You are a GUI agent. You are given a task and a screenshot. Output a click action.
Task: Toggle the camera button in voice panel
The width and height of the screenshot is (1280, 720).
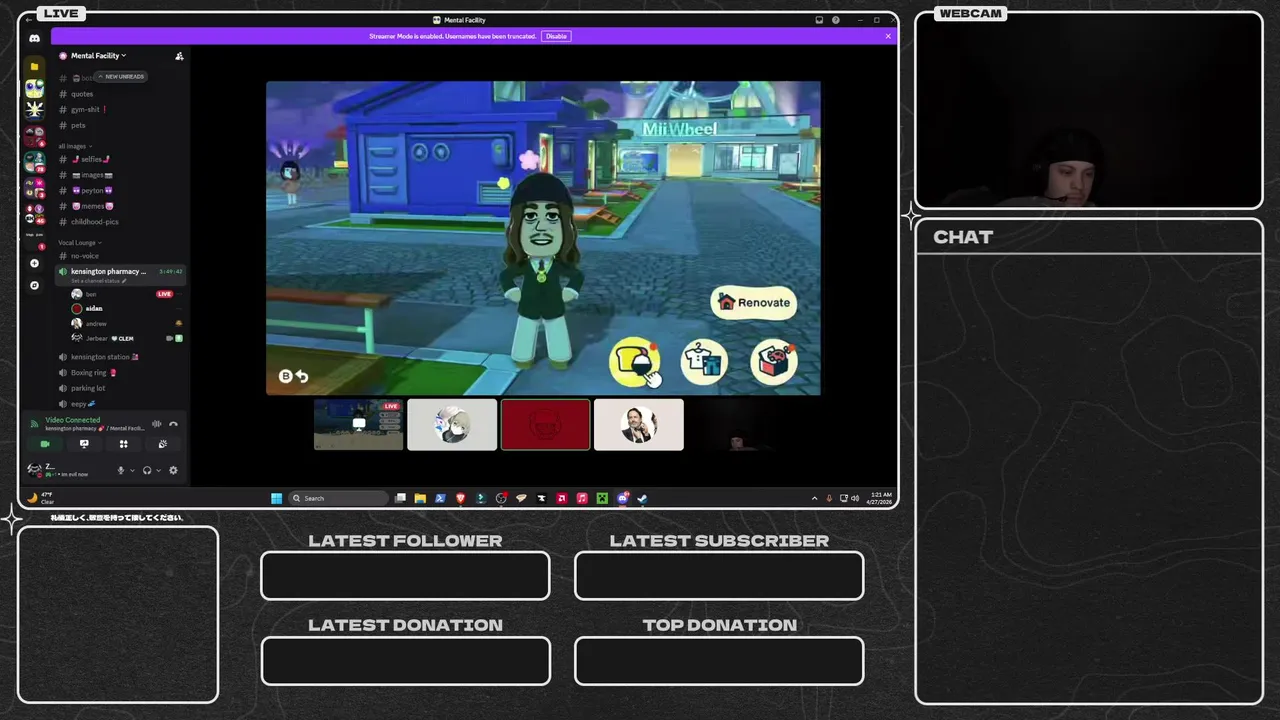[45, 444]
